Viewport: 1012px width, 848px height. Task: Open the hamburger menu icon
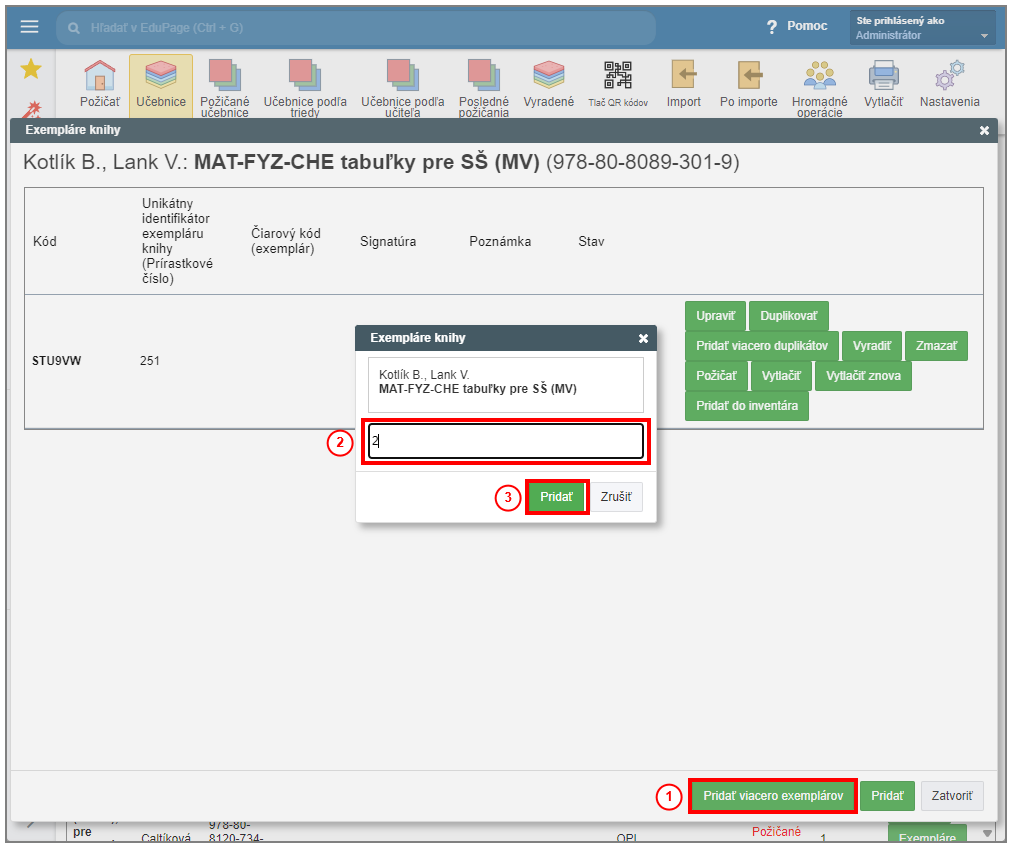point(29,27)
